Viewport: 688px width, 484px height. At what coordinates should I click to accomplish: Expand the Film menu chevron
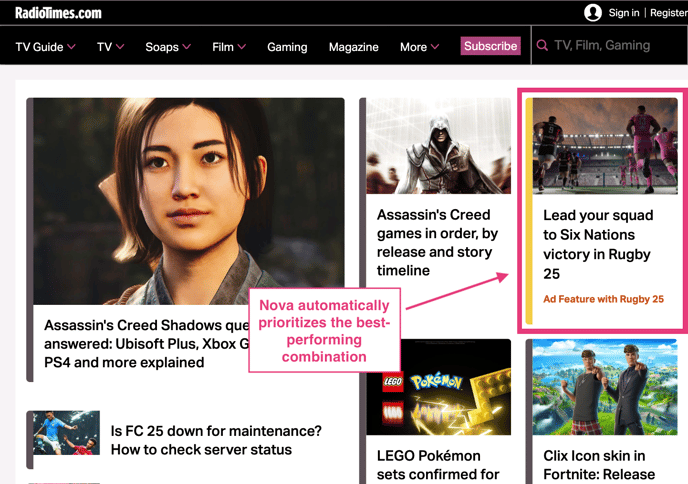click(x=242, y=47)
